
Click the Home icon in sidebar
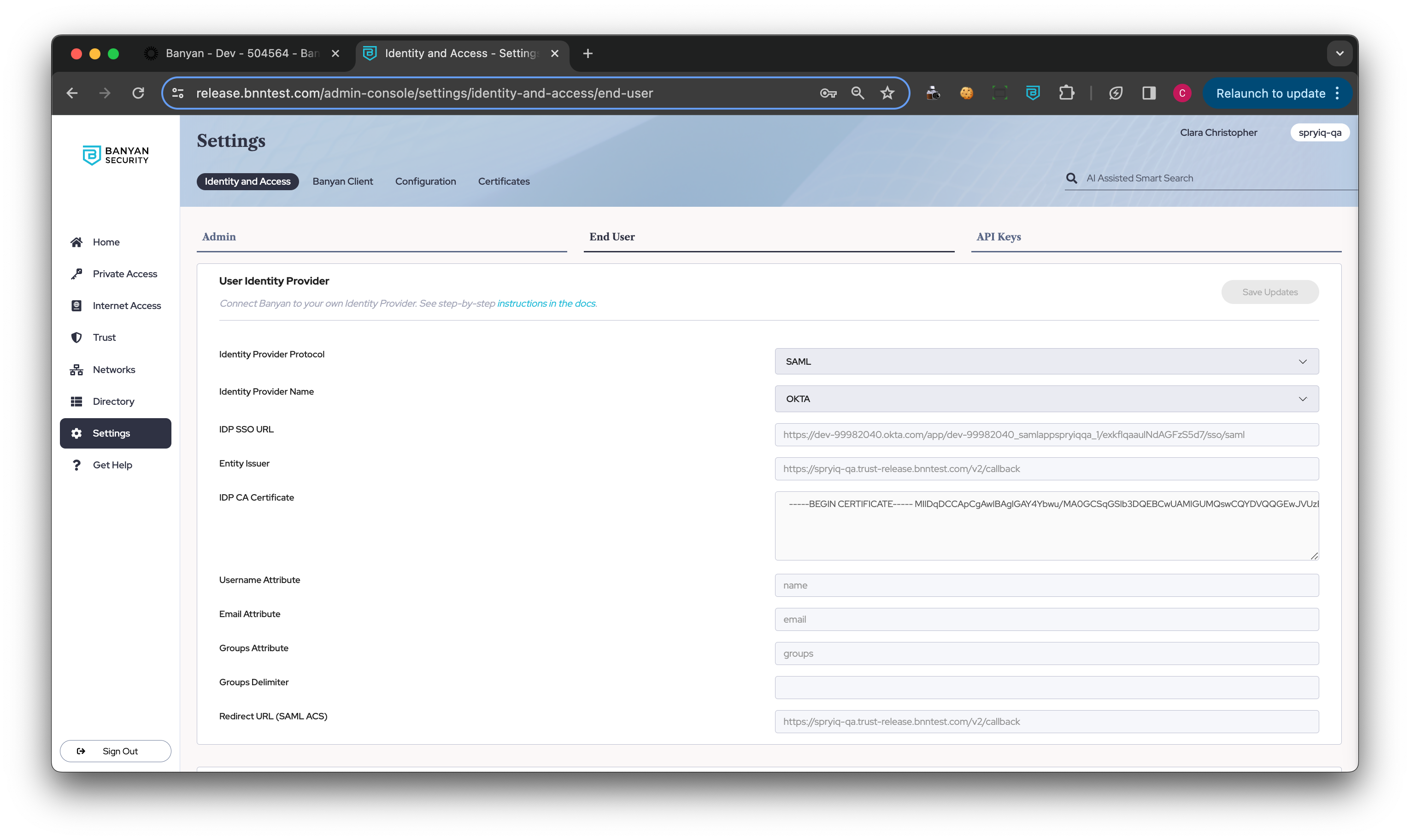click(76, 242)
